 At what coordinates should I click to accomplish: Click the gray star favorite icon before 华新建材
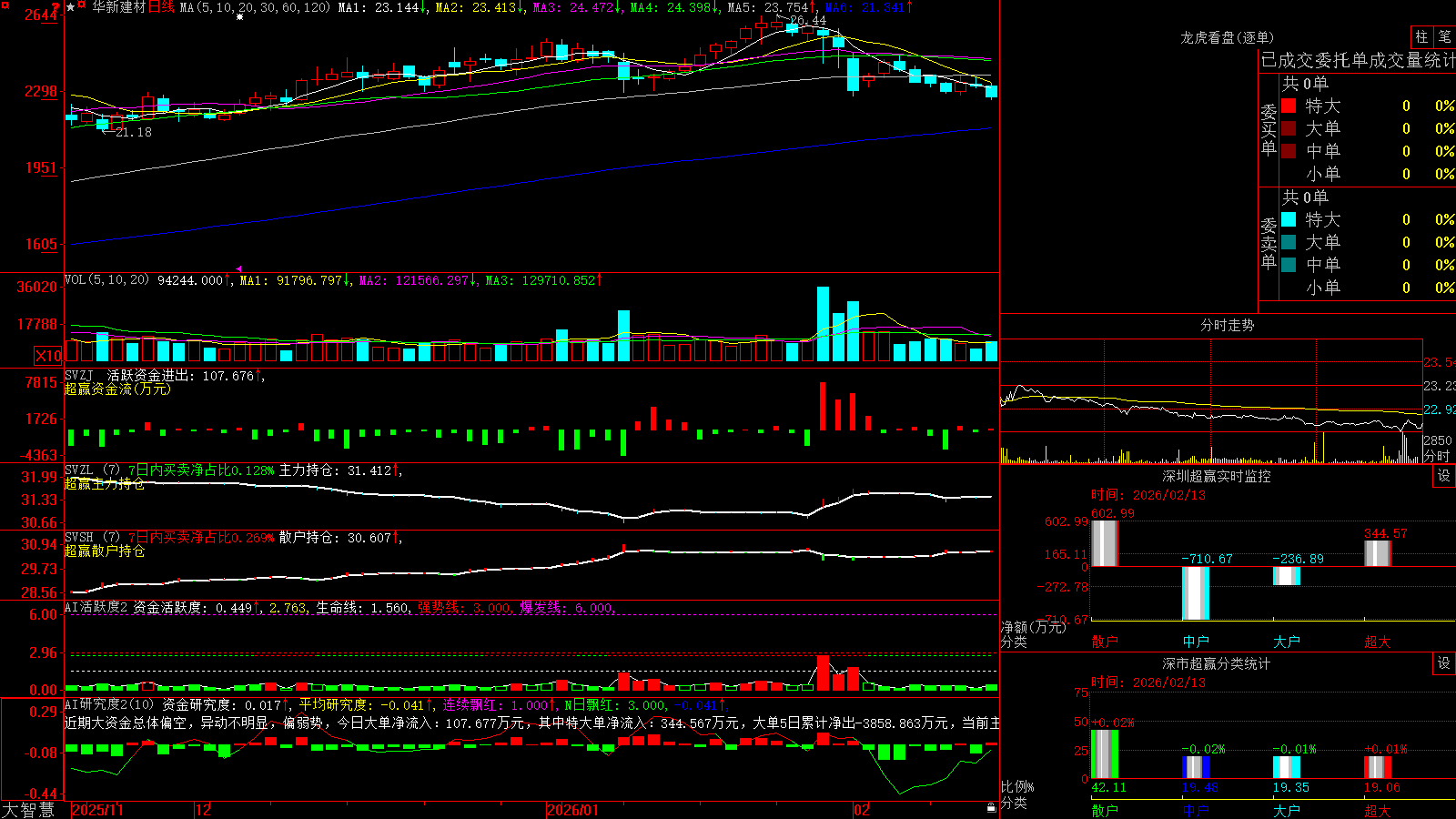click(x=71, y=7)
